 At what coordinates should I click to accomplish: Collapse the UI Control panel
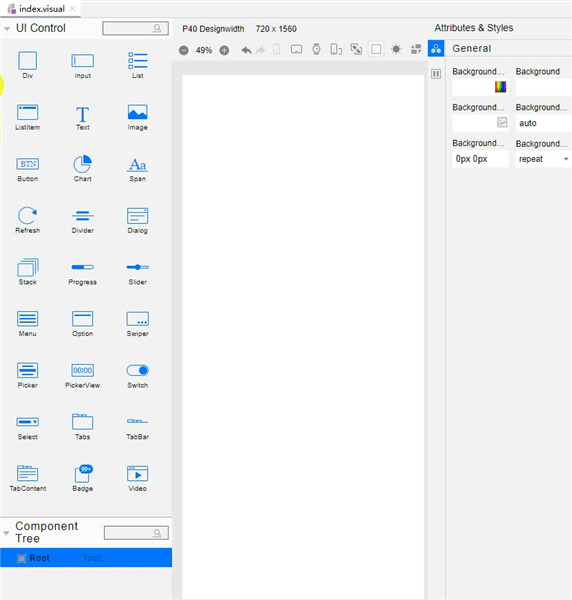point(7,29)
